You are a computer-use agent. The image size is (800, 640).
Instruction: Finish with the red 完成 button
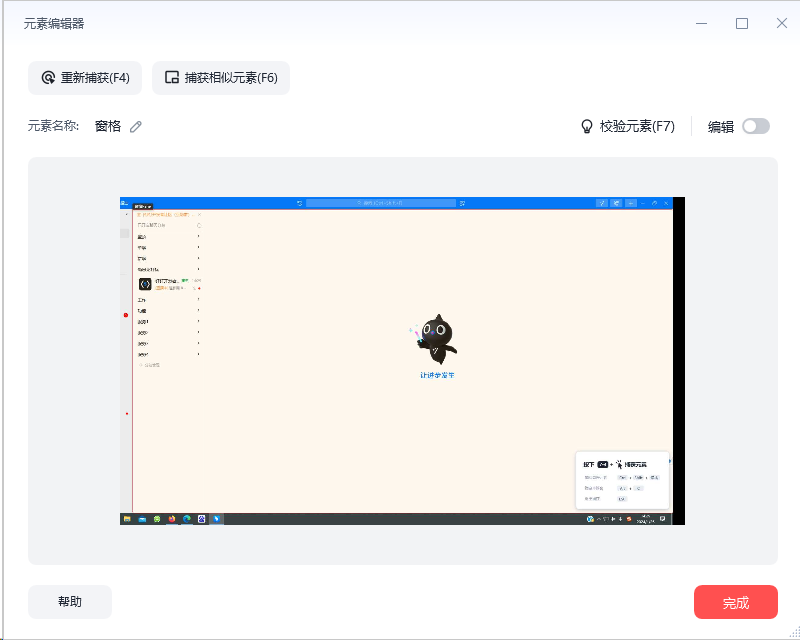pos(736,602)
